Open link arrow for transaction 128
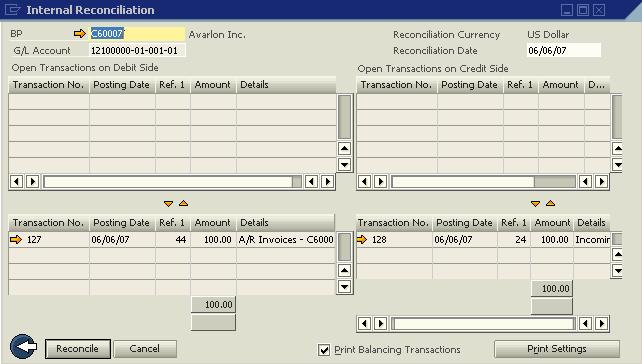 362,239
